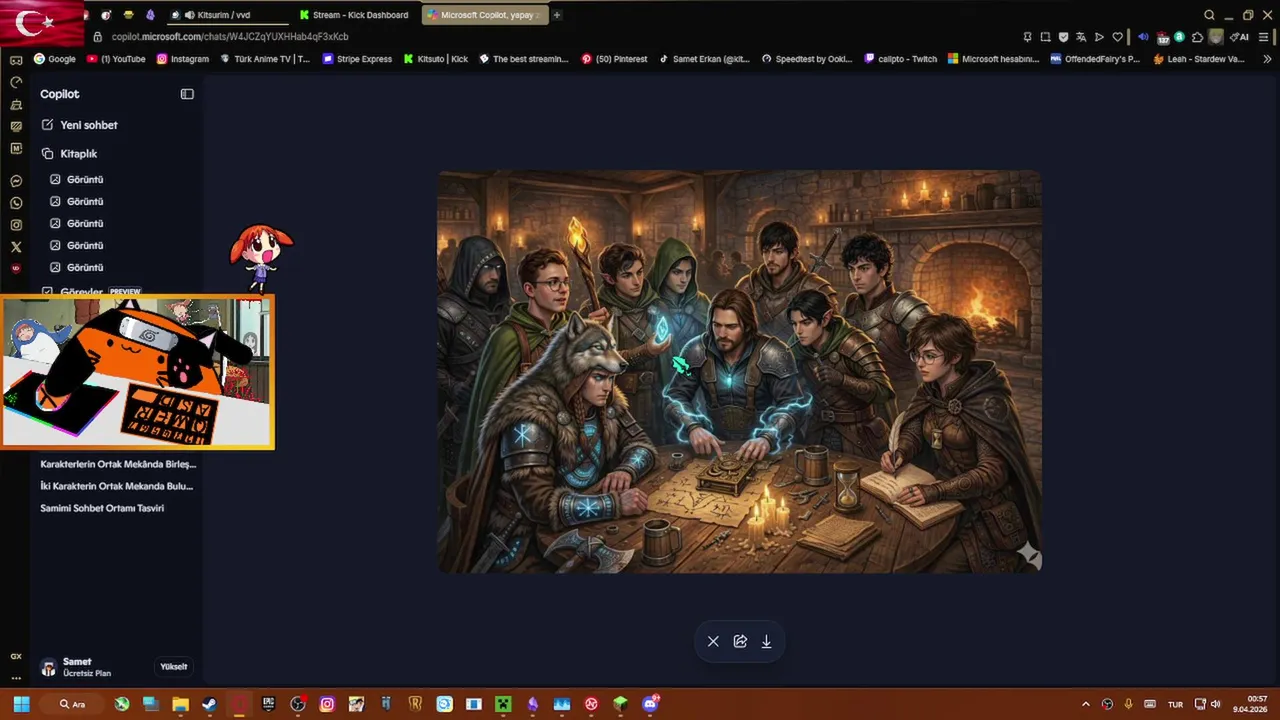Open Steam from the taskbar
The width and height of the screenshot is (1280, 720).
coord(209,704)
